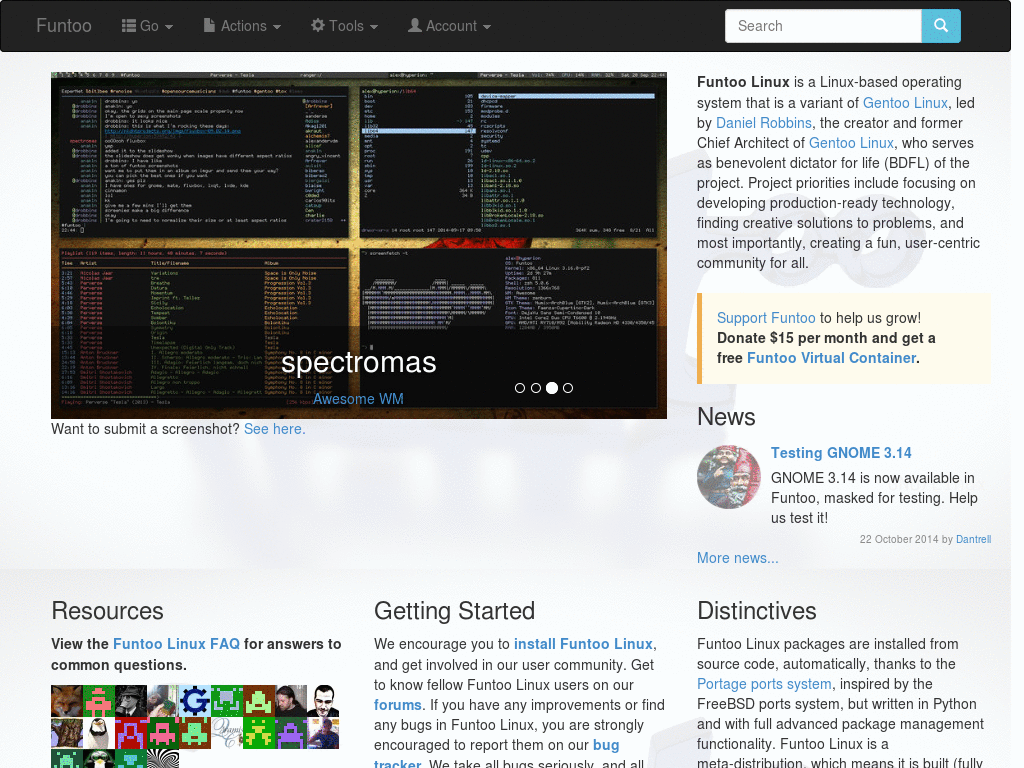Open the fox avatar in Resources
The width and height of the screenshot is (1024, 768).
click(x=67, y=700)
